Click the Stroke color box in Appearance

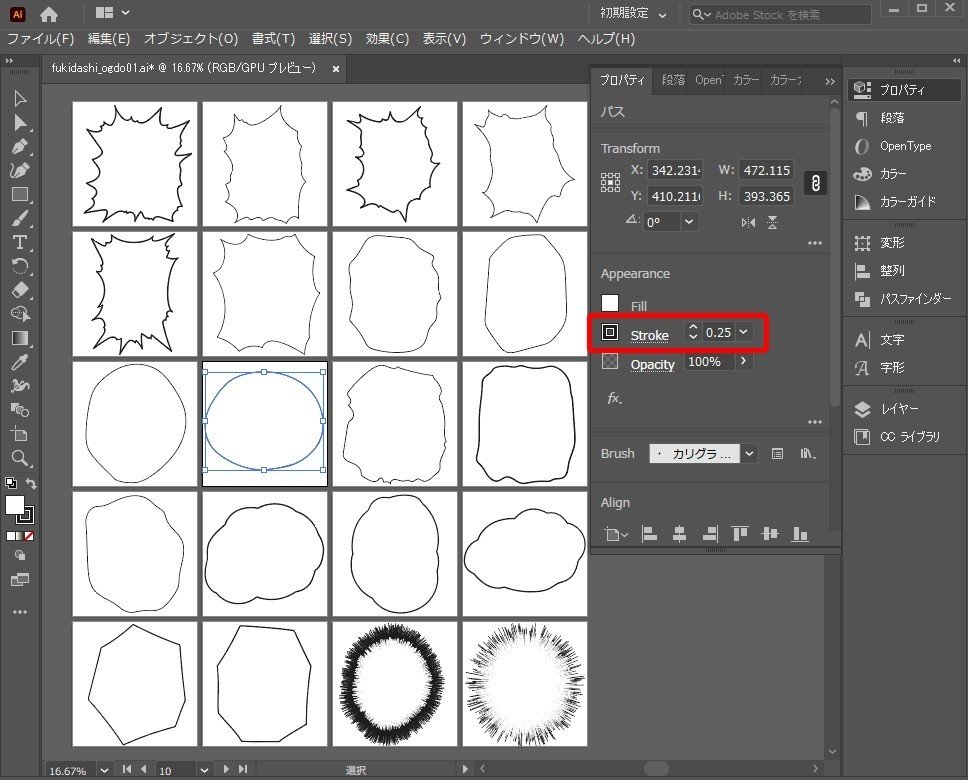[x=610, y=332]
